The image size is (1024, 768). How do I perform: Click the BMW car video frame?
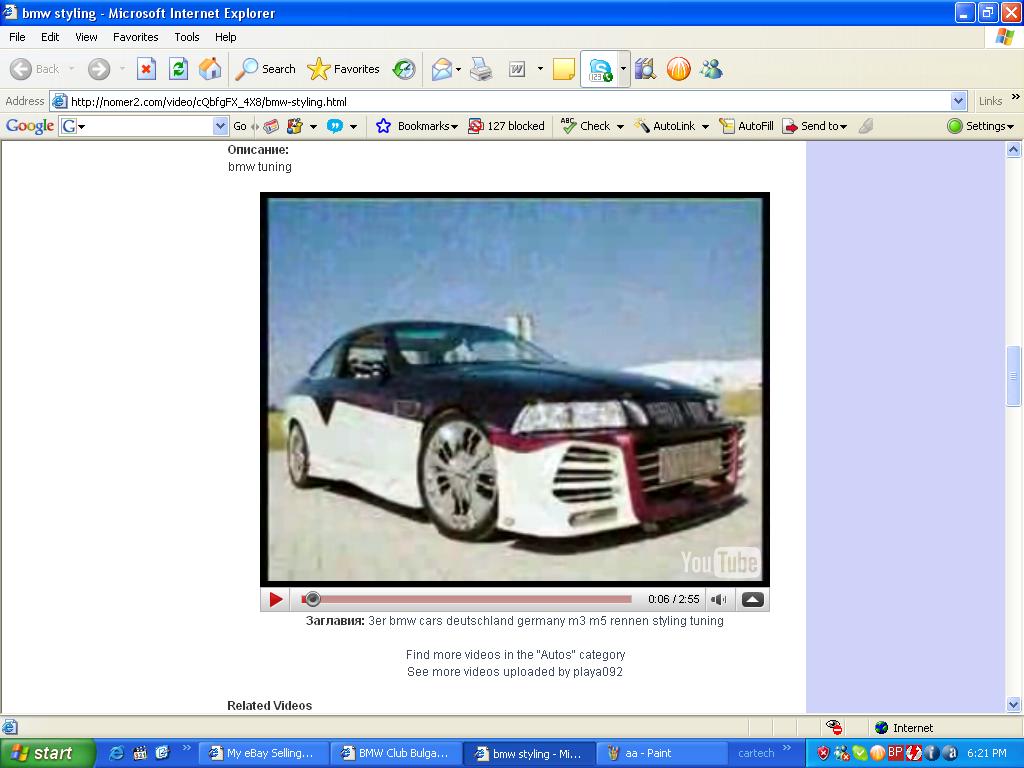coord(515,389)
